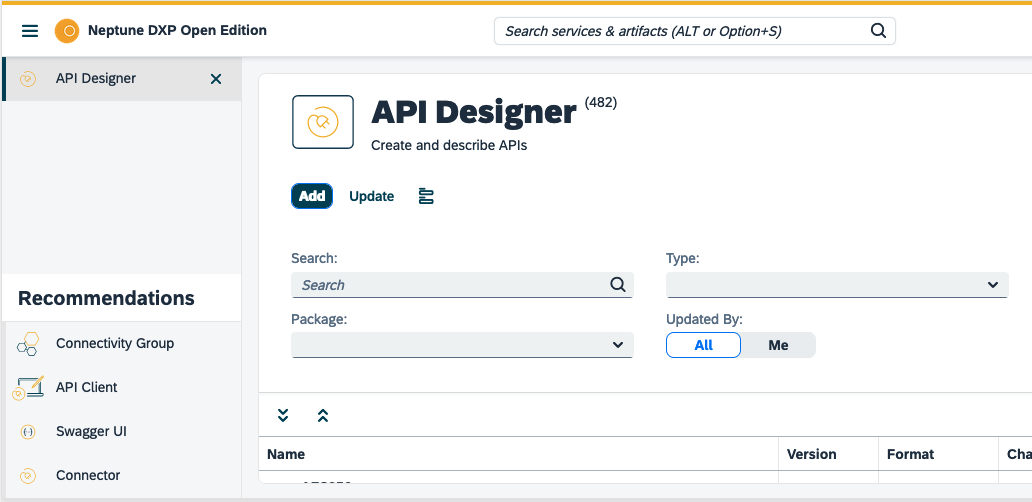This screenshot has width=1032, height=502.
Task: Close the API Designer sidebar tab
Action: click(215, 79)
